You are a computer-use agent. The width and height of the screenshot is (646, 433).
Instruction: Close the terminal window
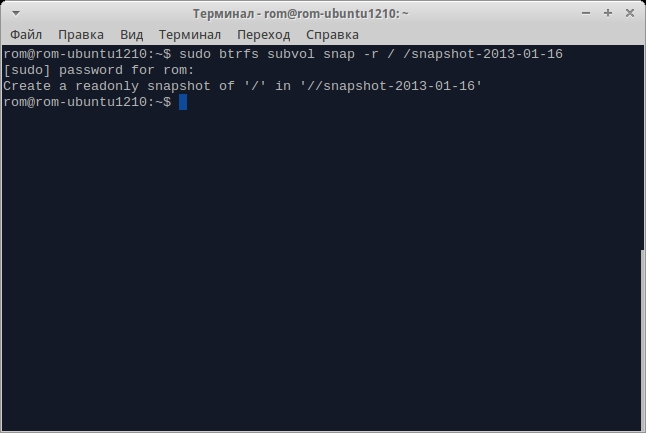pyautogui.click(x=630, y=13)
